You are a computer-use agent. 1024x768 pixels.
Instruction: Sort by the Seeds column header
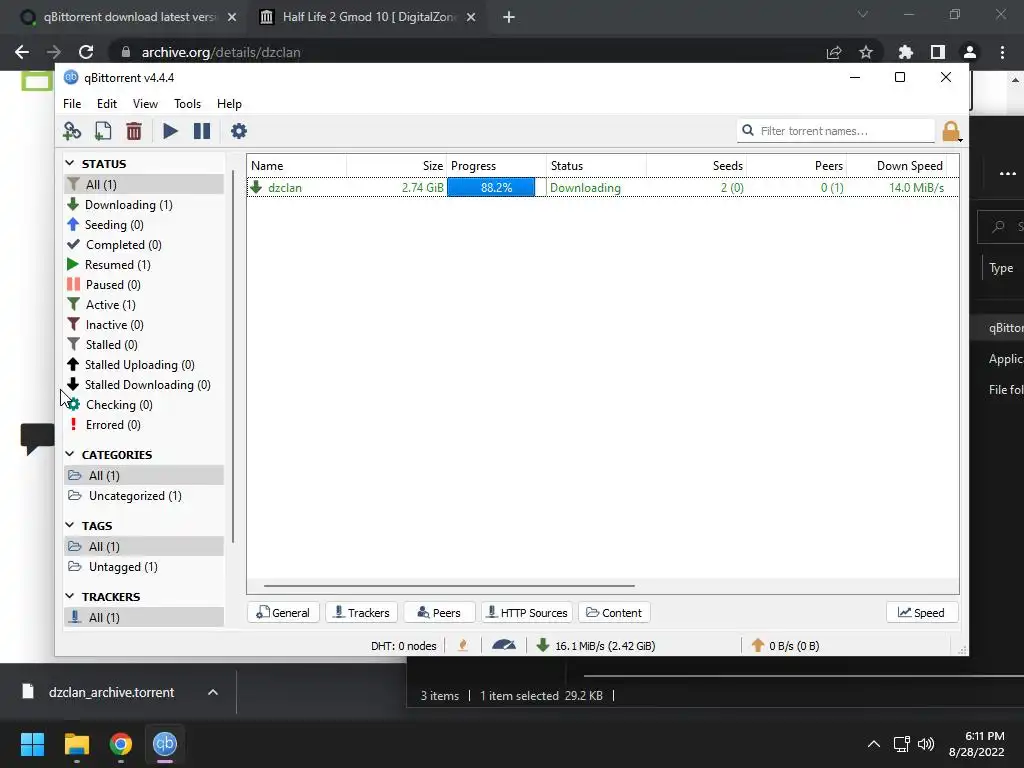(728, 166)
